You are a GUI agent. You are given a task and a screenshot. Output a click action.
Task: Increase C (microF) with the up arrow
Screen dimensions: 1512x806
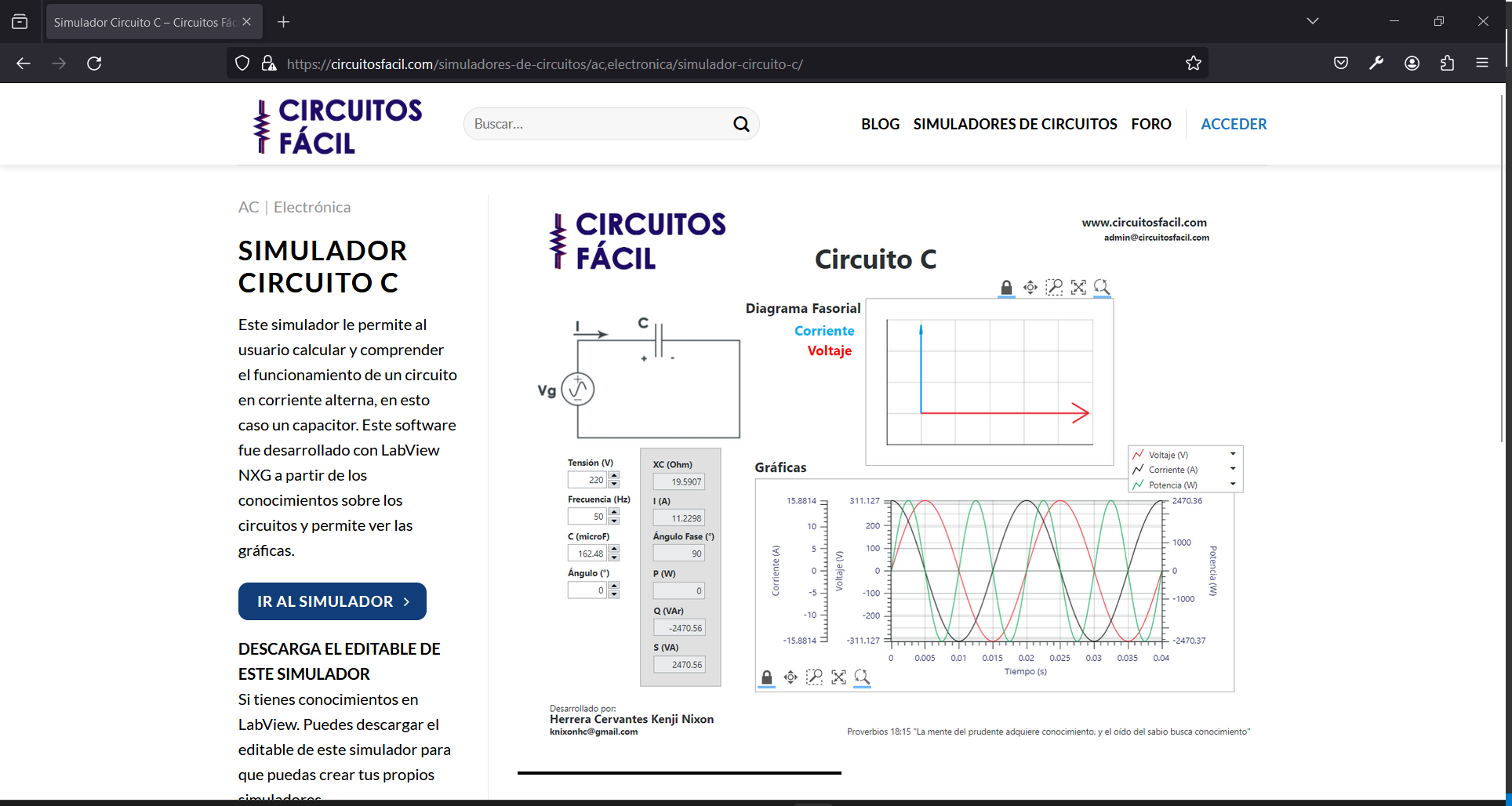click(x=614, y=549)
